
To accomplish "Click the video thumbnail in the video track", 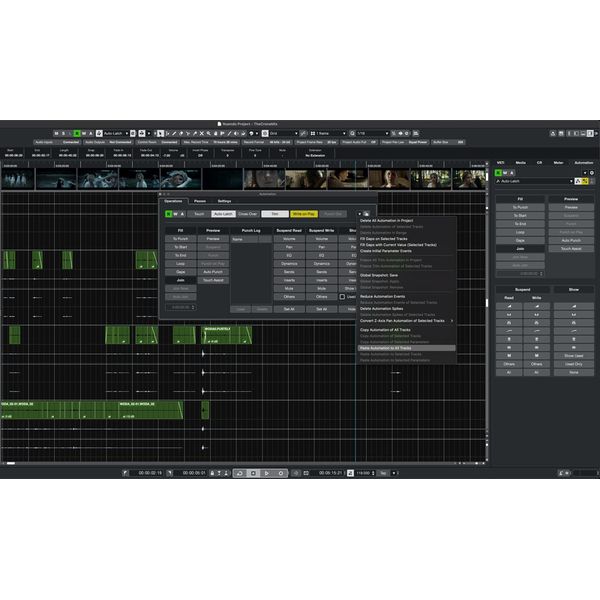I will pos(100,178).
